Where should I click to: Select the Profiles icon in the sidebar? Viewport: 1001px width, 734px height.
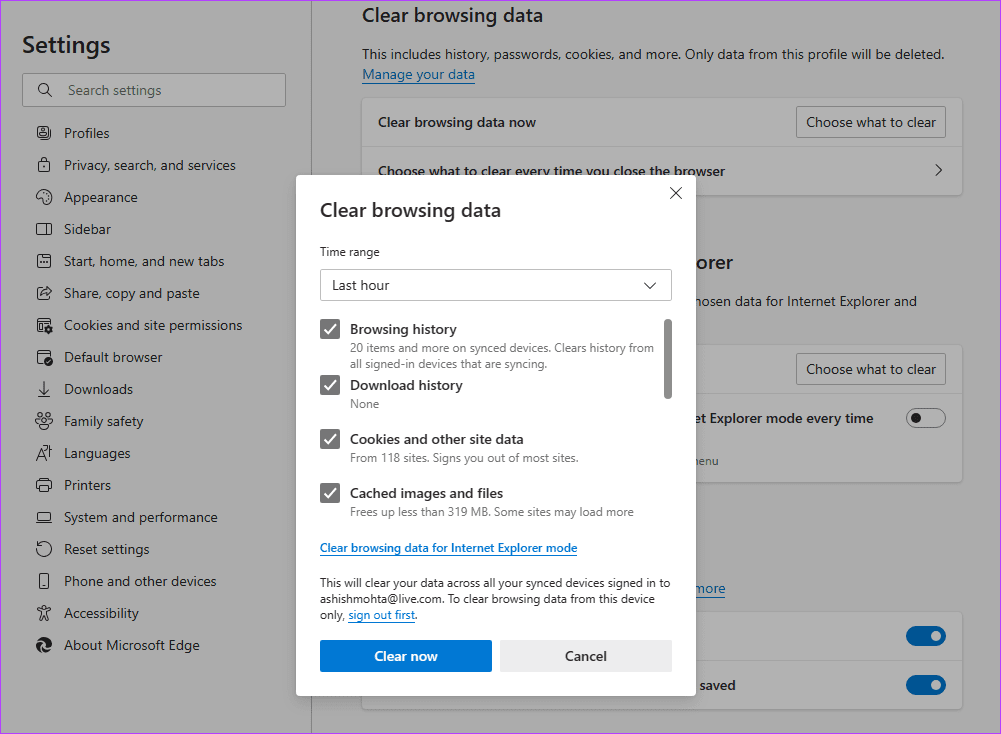42,132
